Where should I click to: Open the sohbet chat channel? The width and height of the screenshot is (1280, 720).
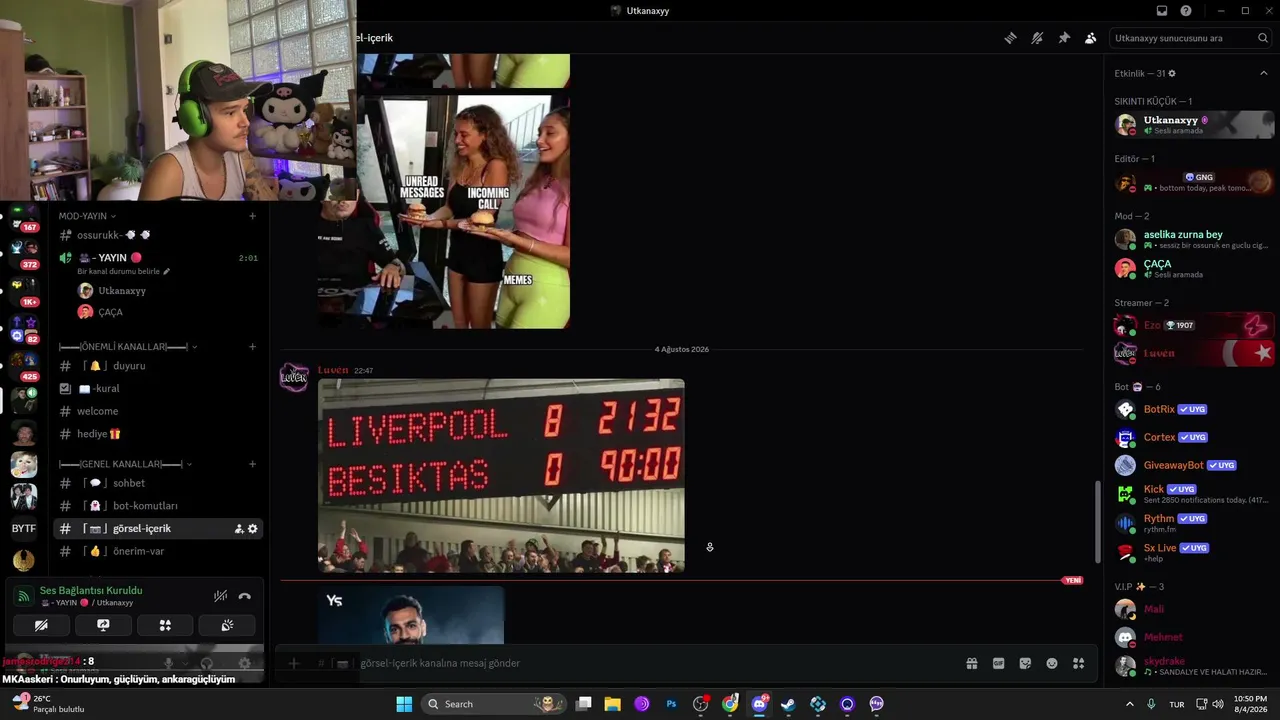click(x=159, y=483)
